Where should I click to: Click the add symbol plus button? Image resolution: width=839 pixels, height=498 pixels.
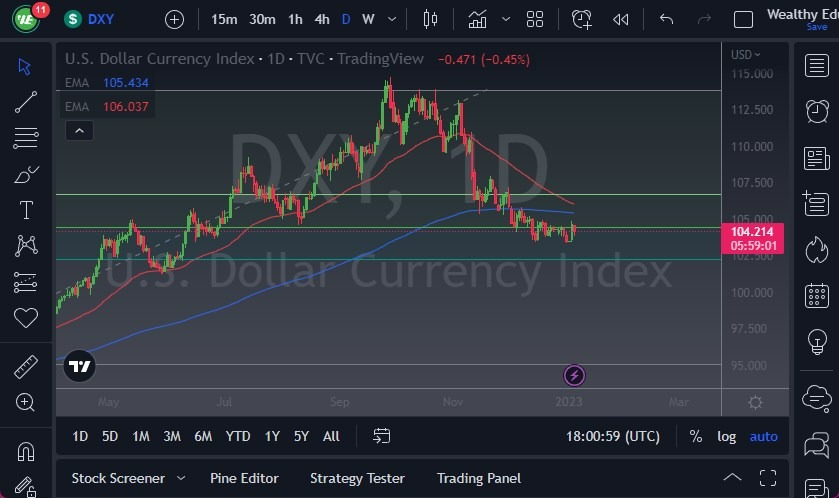(x=174, y=20)
